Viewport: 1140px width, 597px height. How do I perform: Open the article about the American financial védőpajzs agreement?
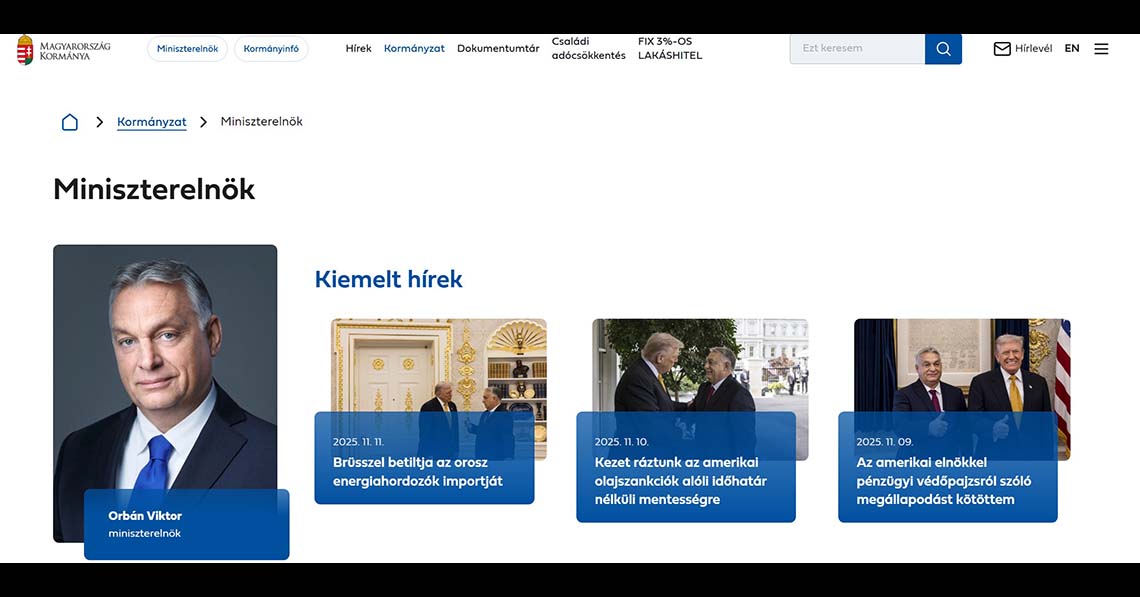coord(947,481)
